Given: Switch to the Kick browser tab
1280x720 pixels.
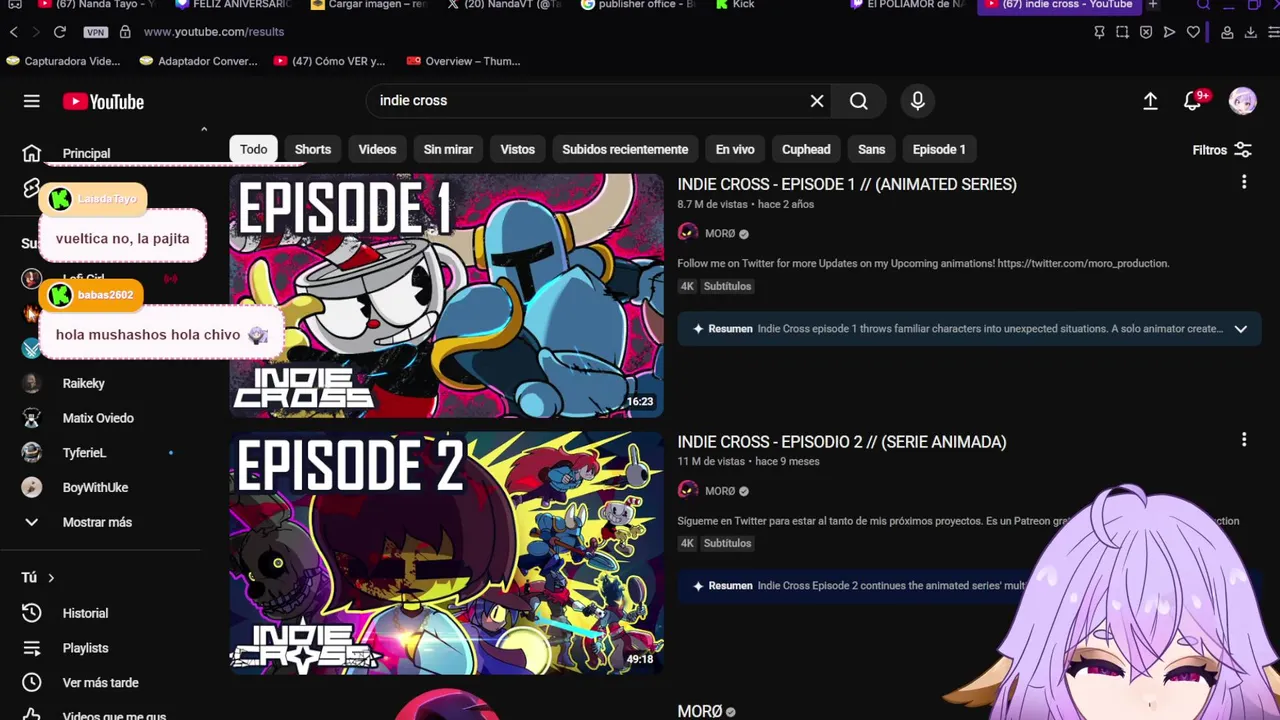Looking at the screenshot, I should coord(735,5).
